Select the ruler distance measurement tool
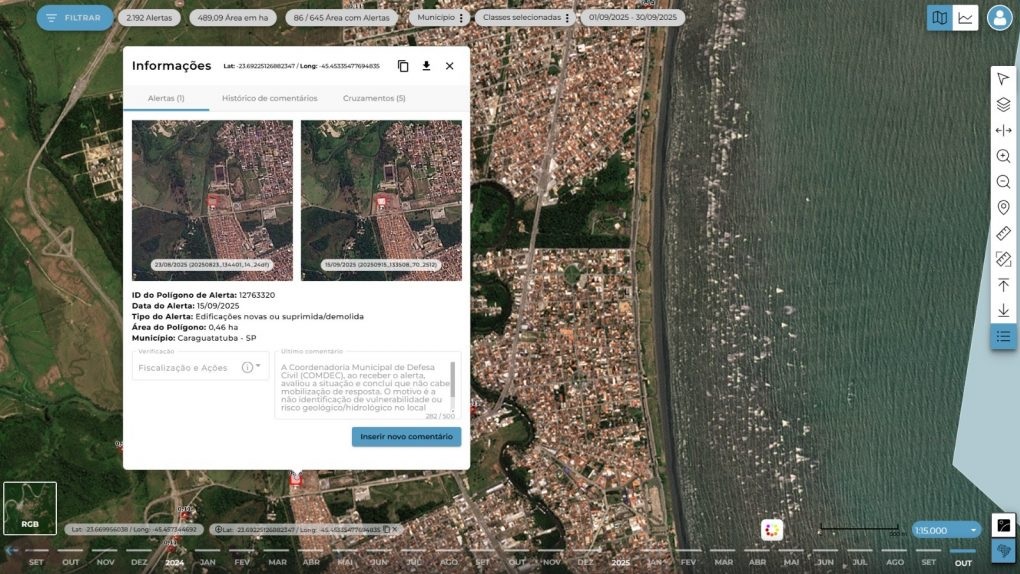The width and height of the screenshot is (1020, 574). click(x=1003, y=233)
